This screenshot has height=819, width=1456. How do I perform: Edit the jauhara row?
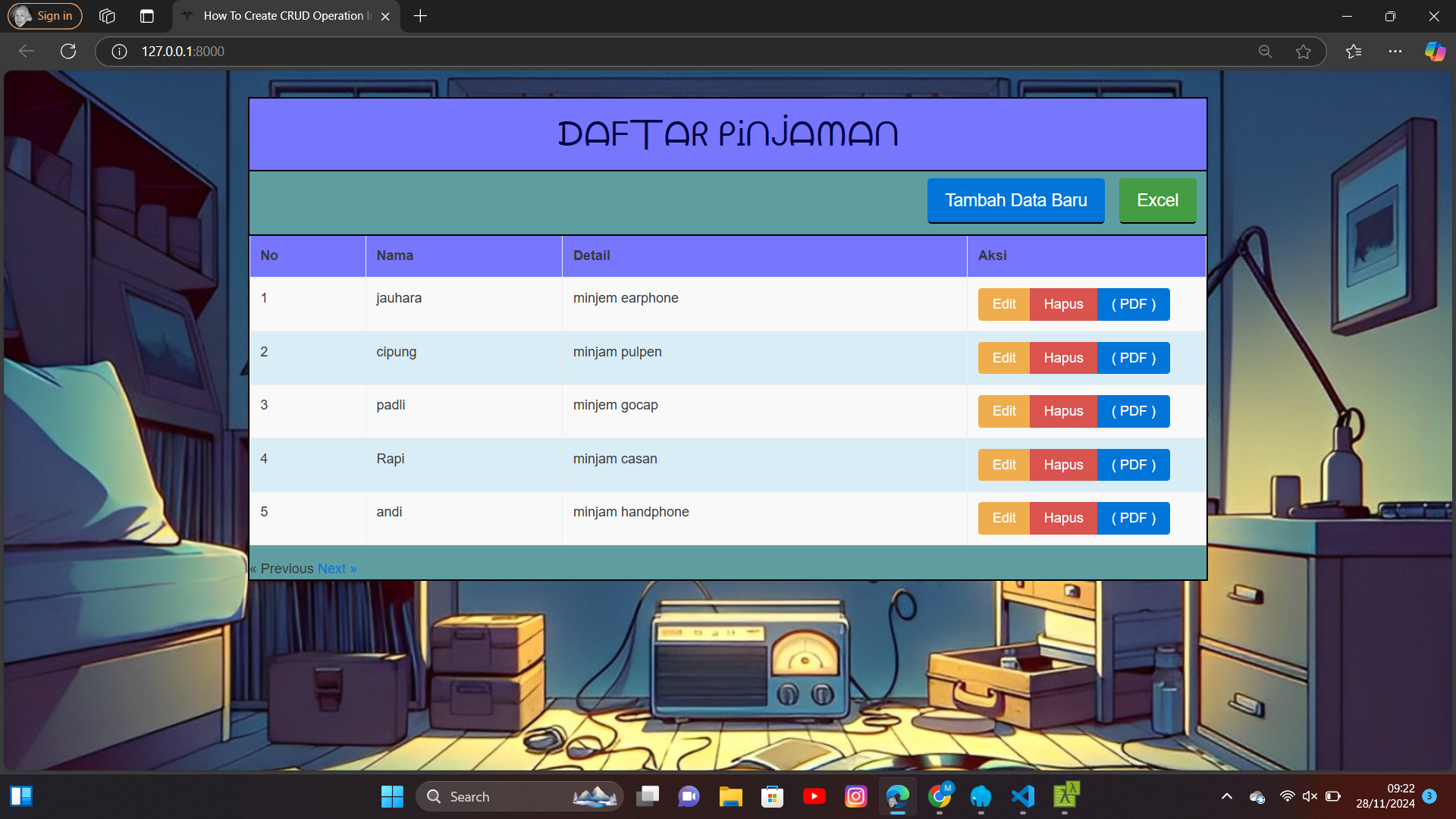tap(1003, 304)
